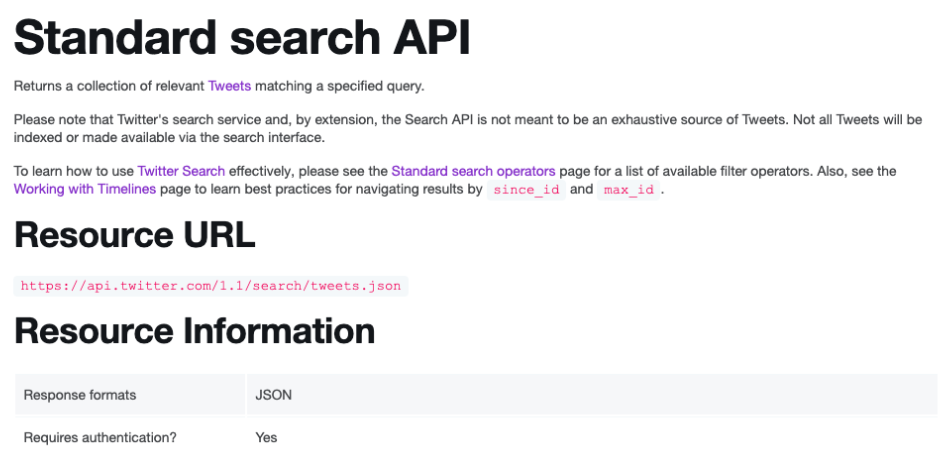942x458 pixels.
Task: Click the words To learn how to use
Action: tap(74, 171)
